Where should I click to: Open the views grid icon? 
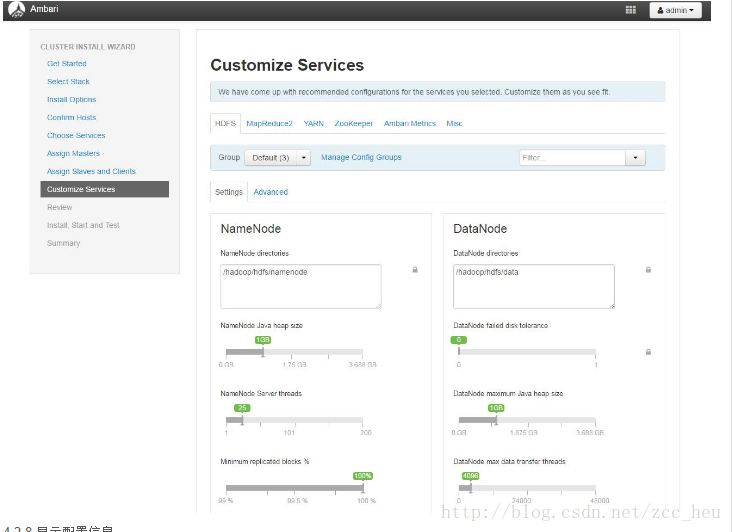(x=631, y=10)
